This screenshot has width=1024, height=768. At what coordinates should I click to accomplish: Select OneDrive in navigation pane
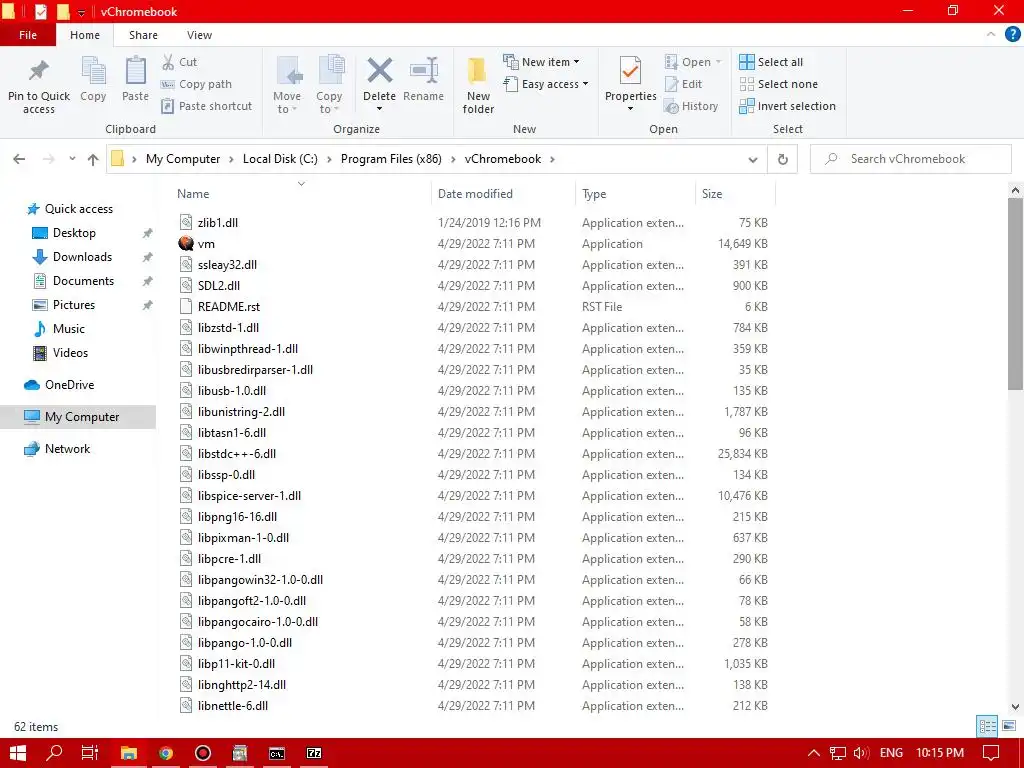(69, 385)
